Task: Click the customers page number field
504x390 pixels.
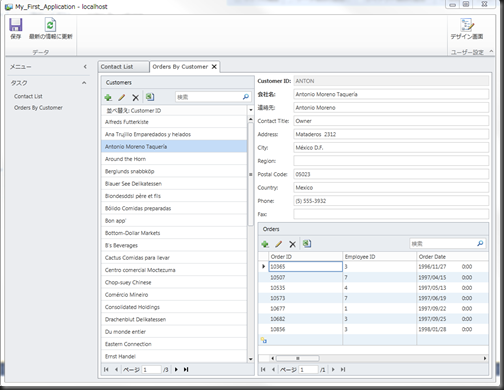Action: [152, 369]
